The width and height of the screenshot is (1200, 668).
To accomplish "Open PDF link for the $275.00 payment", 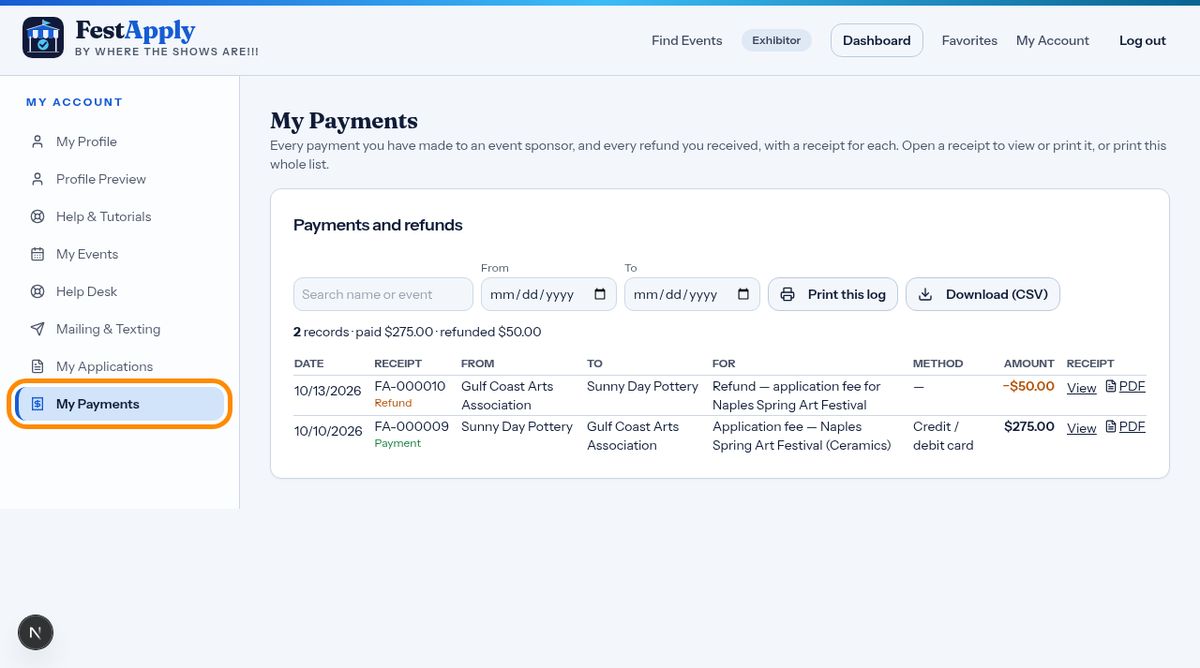I will coord(1125,427).
